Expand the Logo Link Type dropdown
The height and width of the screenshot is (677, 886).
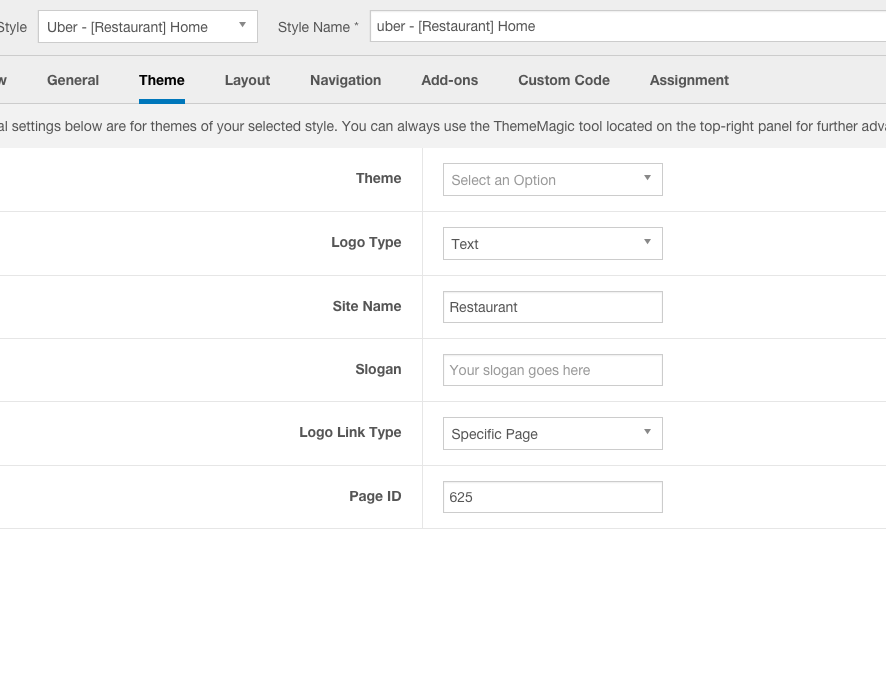pyautogui.click(x=552, y=434)
